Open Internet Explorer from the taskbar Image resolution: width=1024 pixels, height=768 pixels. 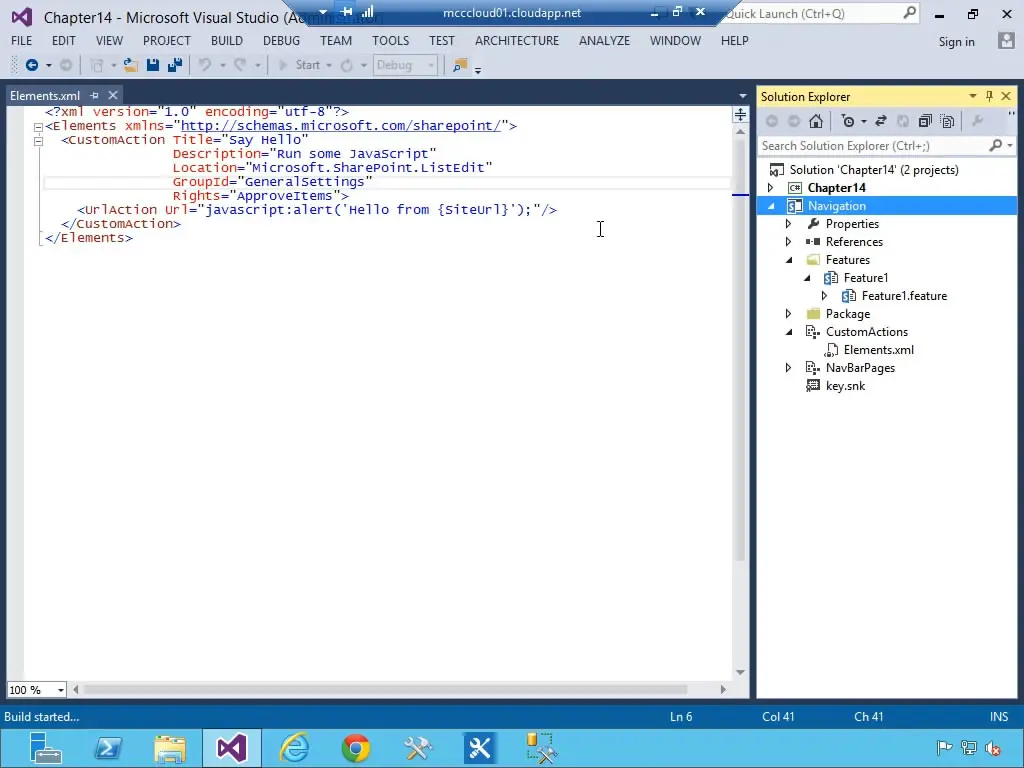click(x=295, y=748)
